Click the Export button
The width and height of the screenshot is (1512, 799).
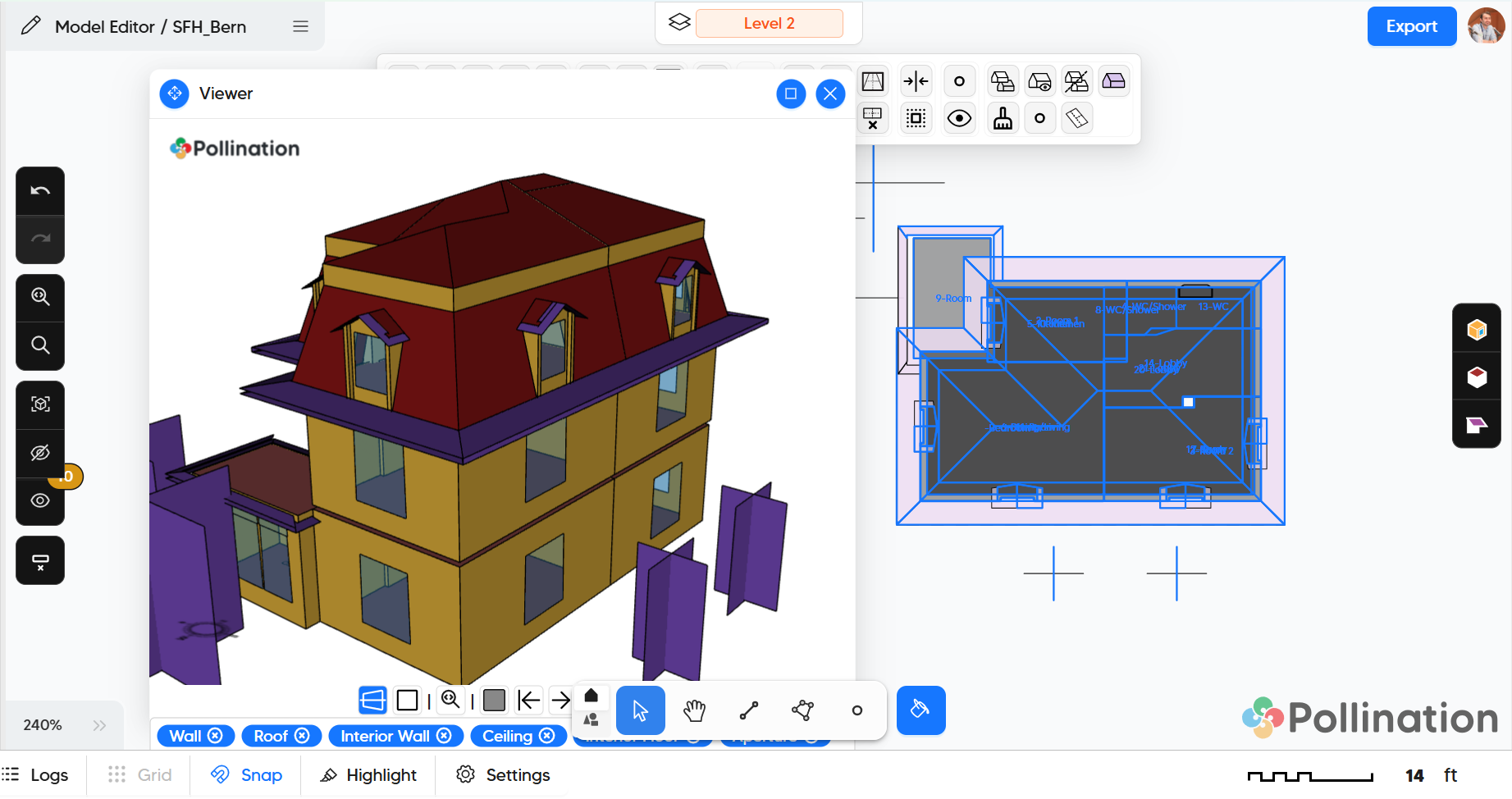coord(1411,26)
